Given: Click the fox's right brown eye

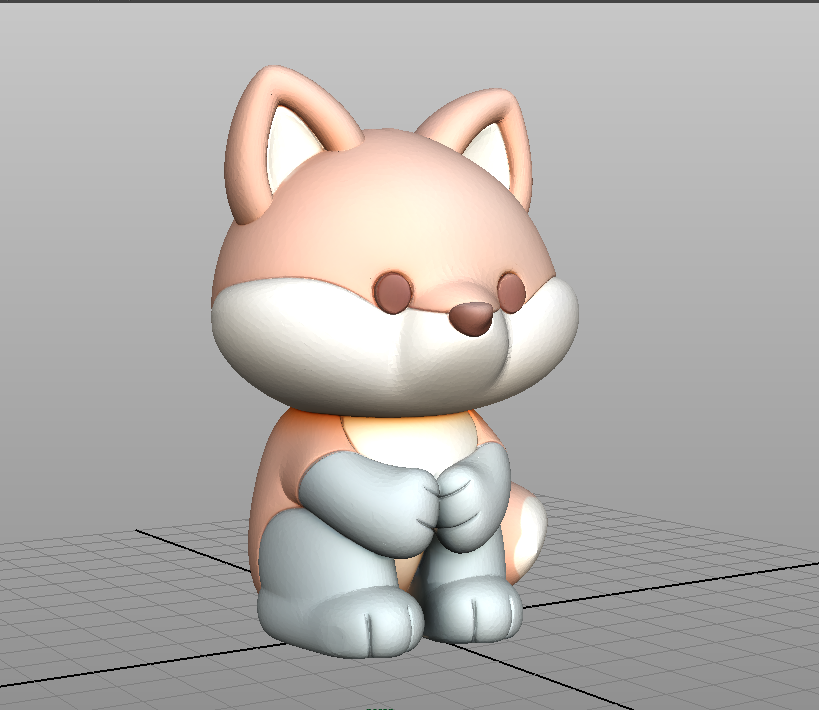Looking at the screenshot, I should click(511, 293).
